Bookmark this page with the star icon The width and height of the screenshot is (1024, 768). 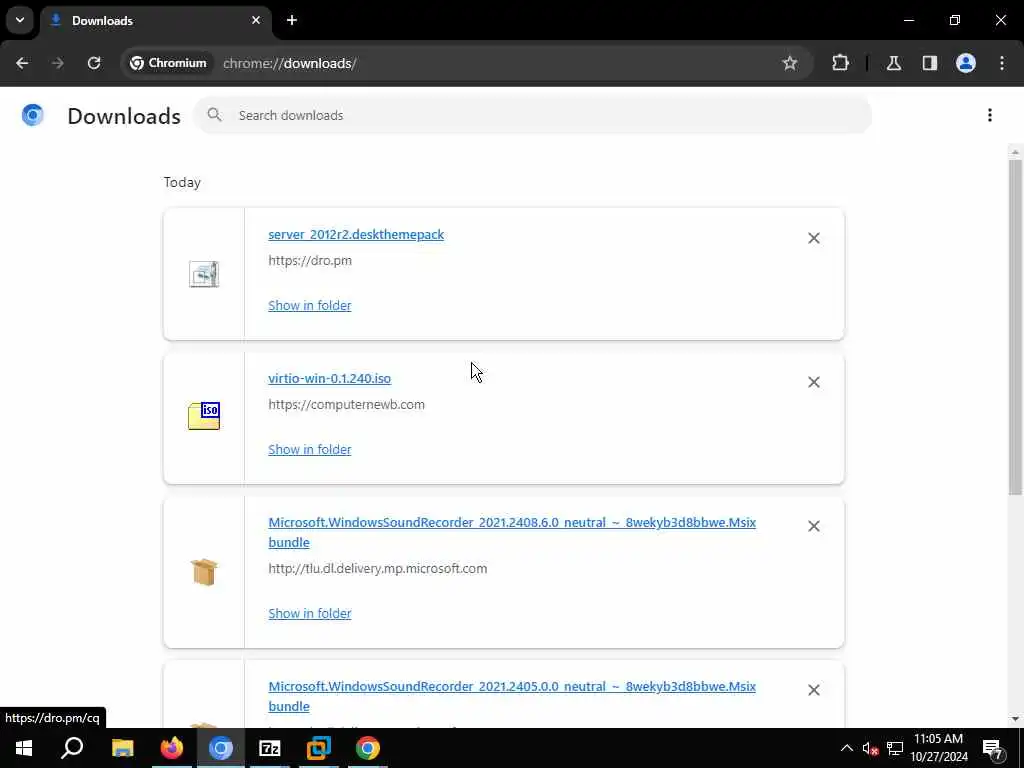(790, 63)
